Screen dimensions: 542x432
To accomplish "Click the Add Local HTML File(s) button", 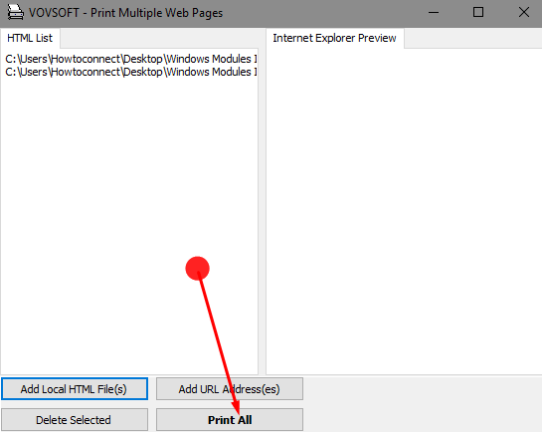I will click(x=74, y=389).
